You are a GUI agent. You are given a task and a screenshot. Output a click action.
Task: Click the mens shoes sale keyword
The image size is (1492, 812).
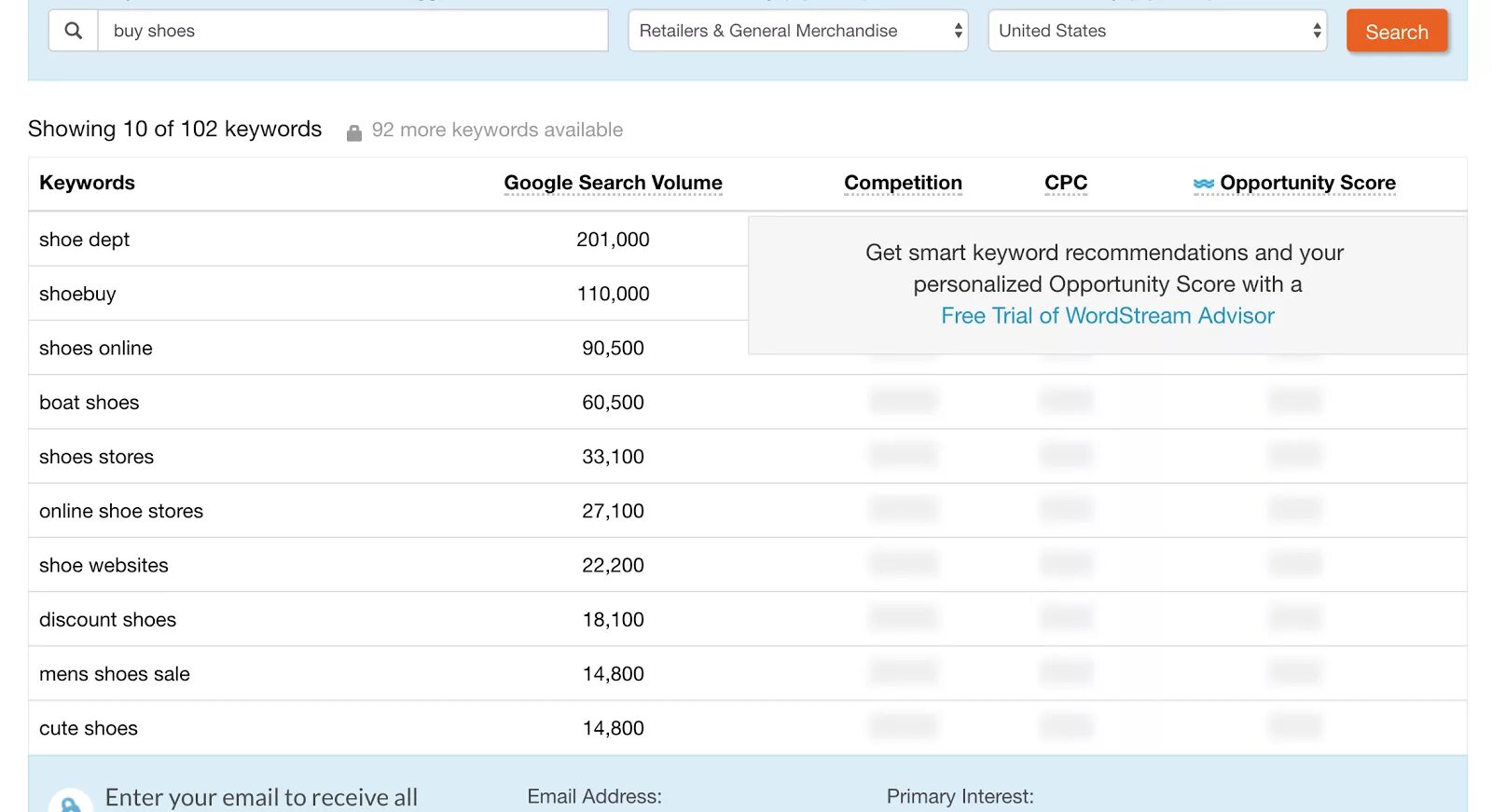(115, 674)
